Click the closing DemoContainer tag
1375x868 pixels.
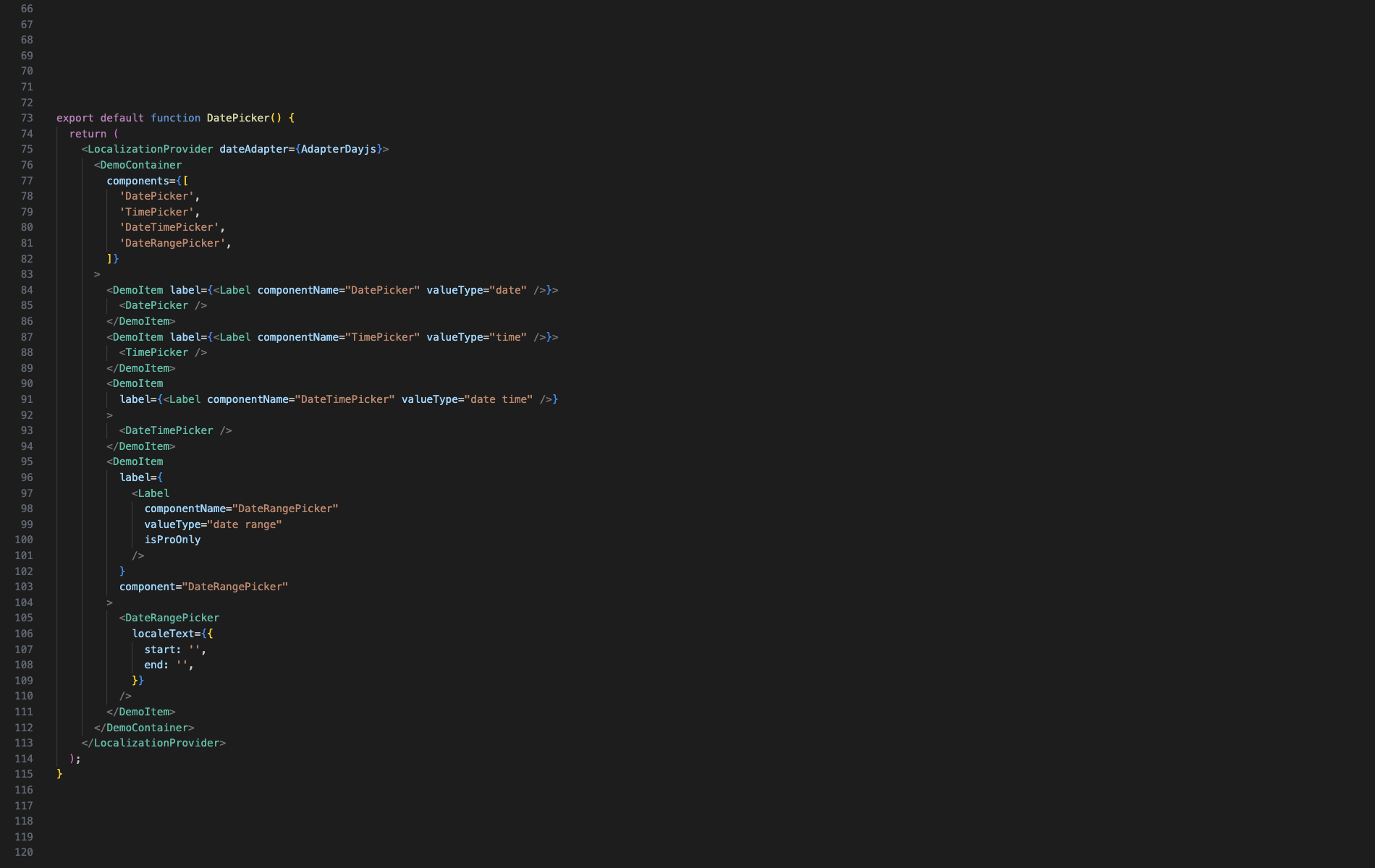tap(144, 728)
